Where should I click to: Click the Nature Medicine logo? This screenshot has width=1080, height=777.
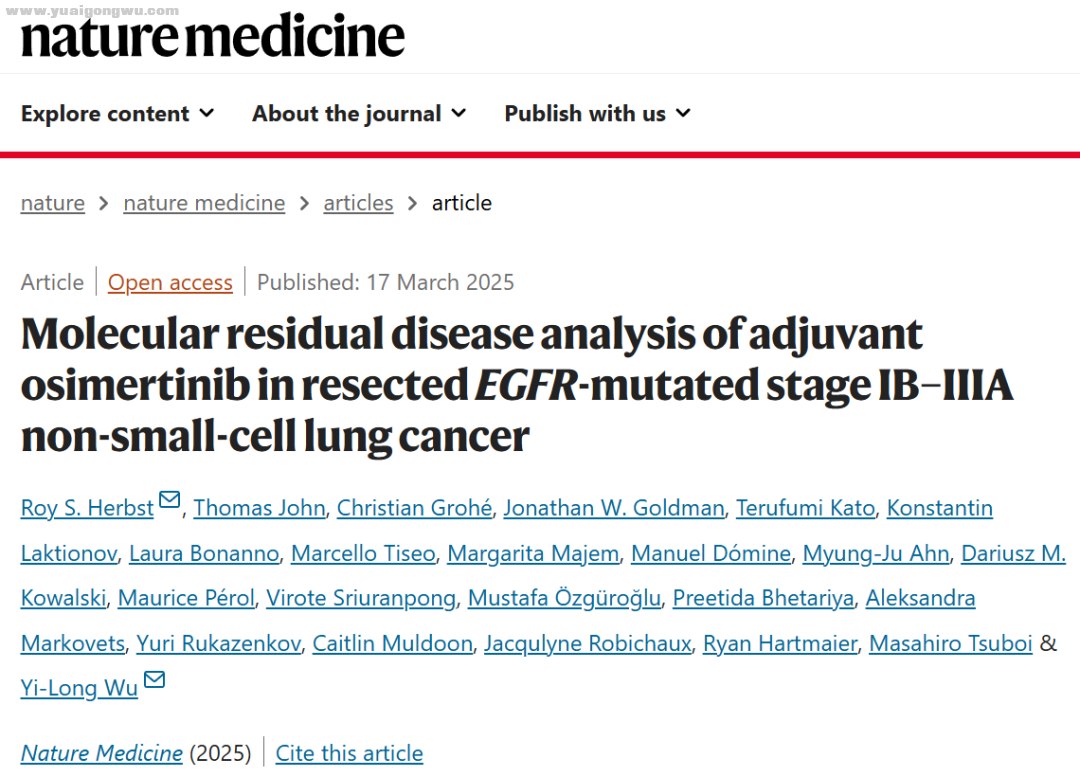point(213,37)
